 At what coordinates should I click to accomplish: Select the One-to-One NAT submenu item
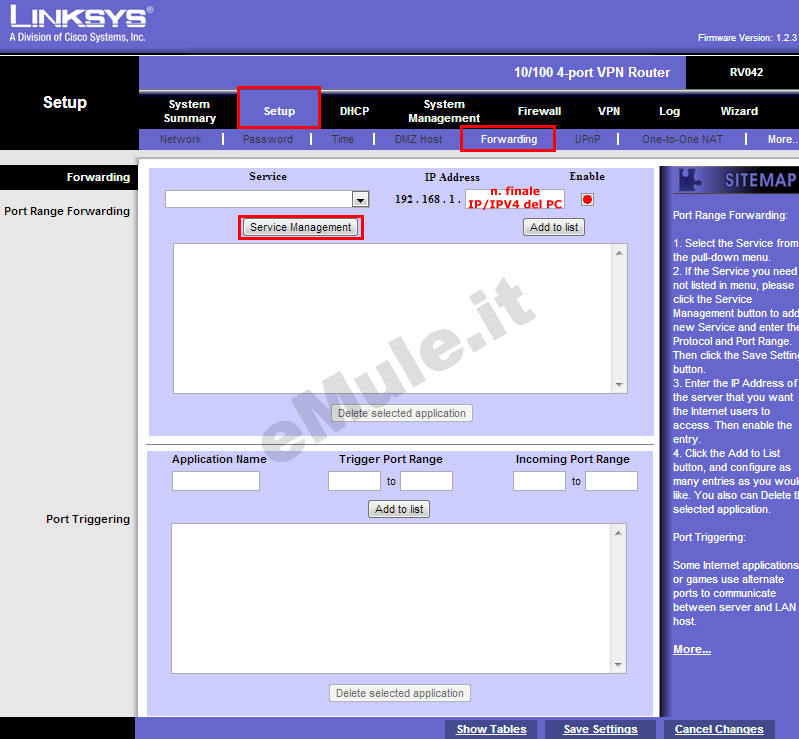(682, 139)
